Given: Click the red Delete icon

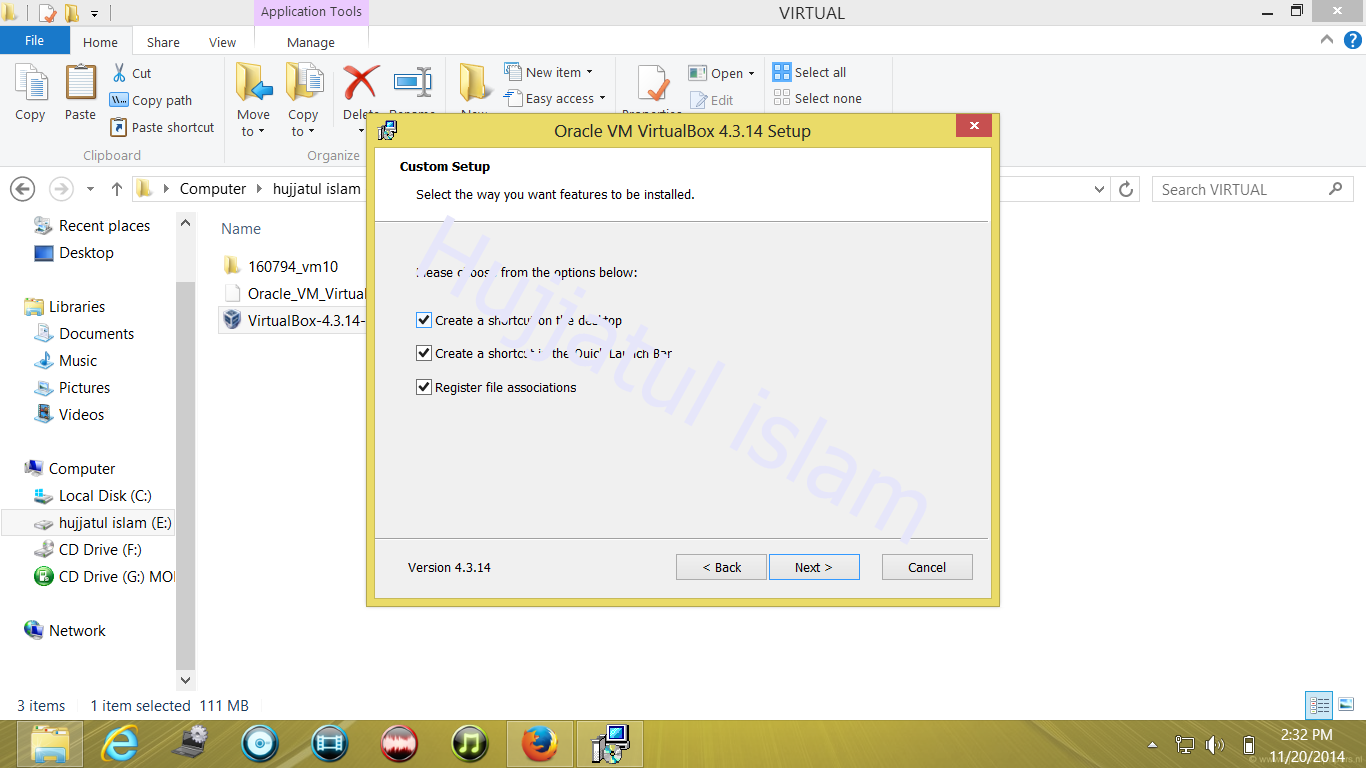Looking at the screenshot, I should [x=361, y=82].
